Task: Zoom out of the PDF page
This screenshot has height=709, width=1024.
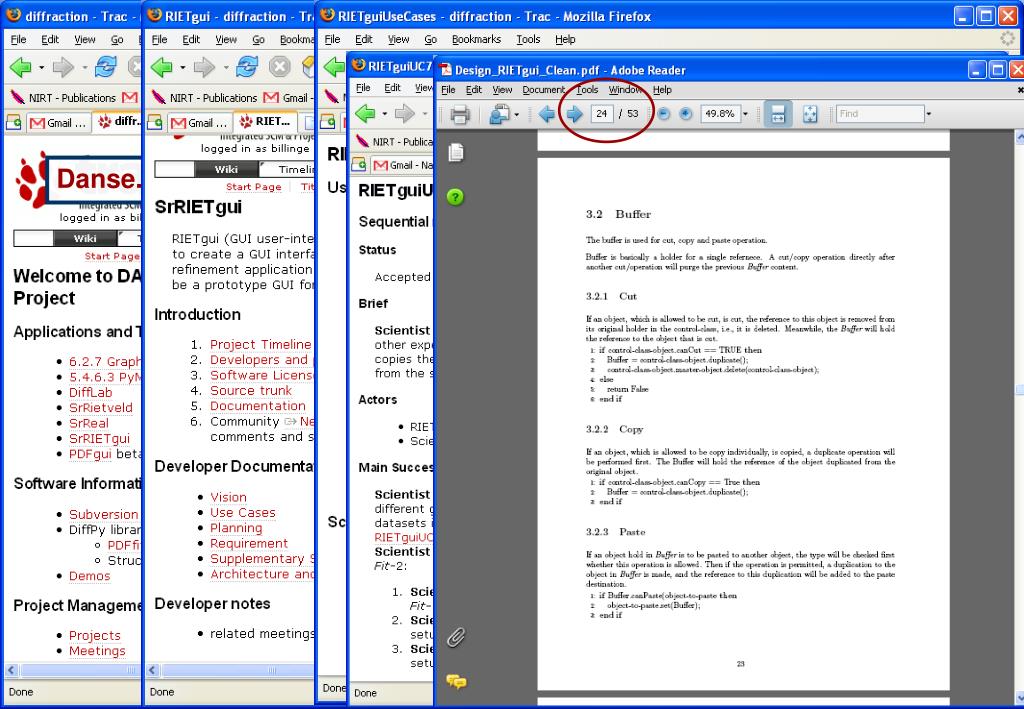Action: (x=664, y=114)
